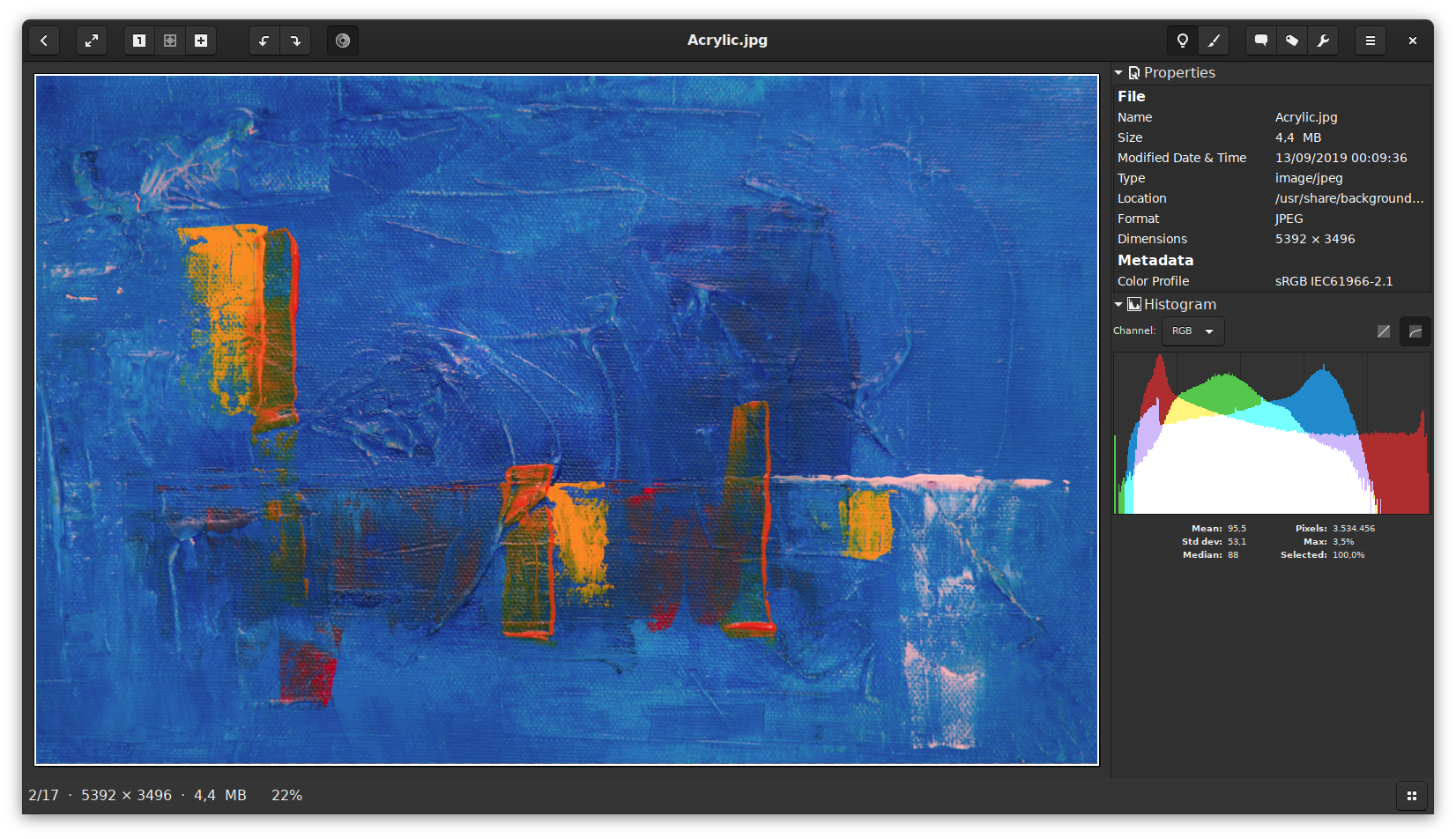
Task: Set zoom to 100% actual size
Action: pyautogui.click(x=139, y=41)
